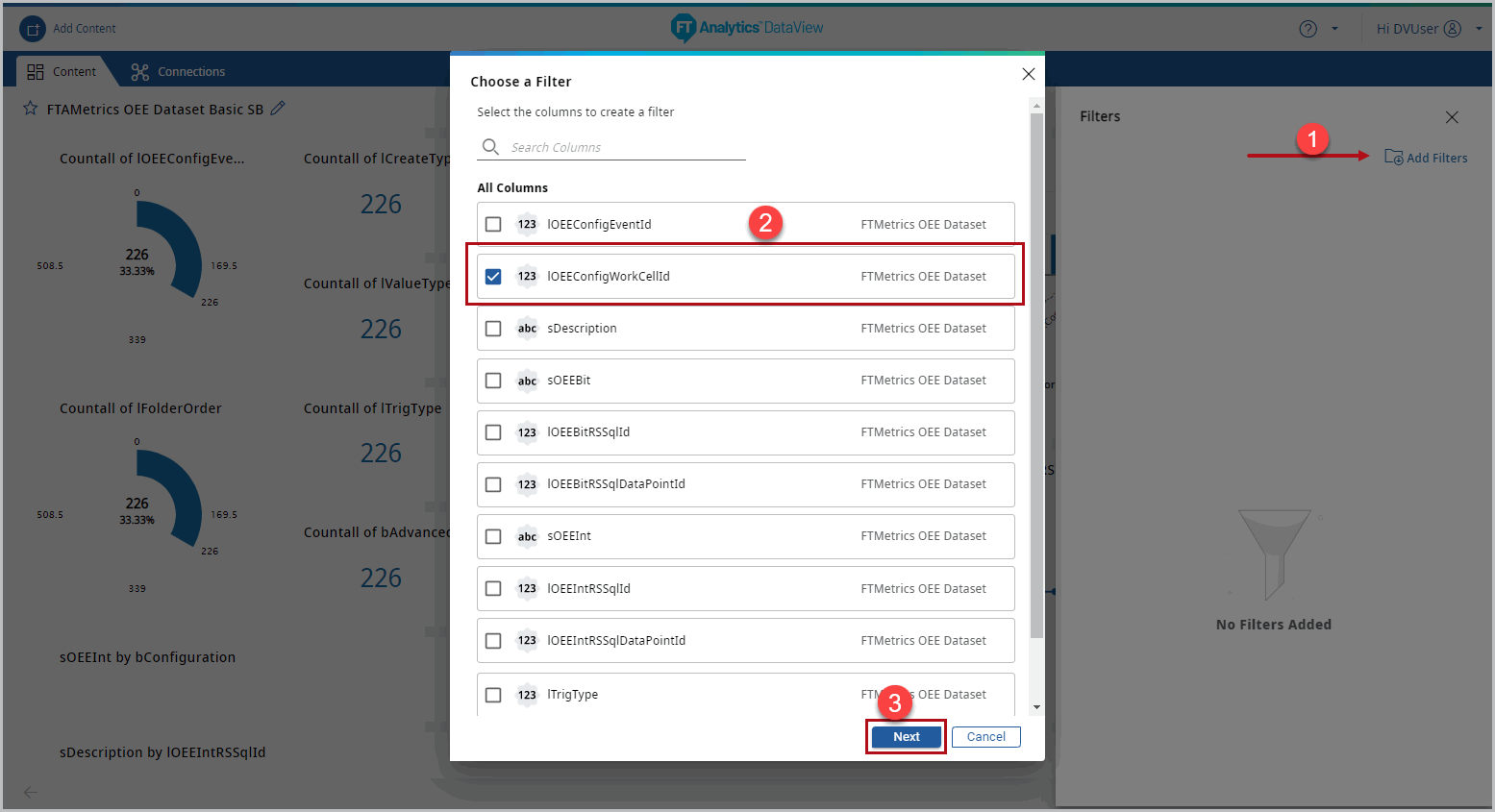Click the Cancel button
This screenshot has width=1495, height=812.
(x=985, y=737)
